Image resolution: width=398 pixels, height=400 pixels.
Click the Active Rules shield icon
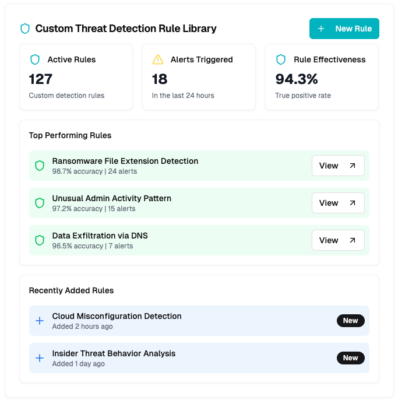35,60
